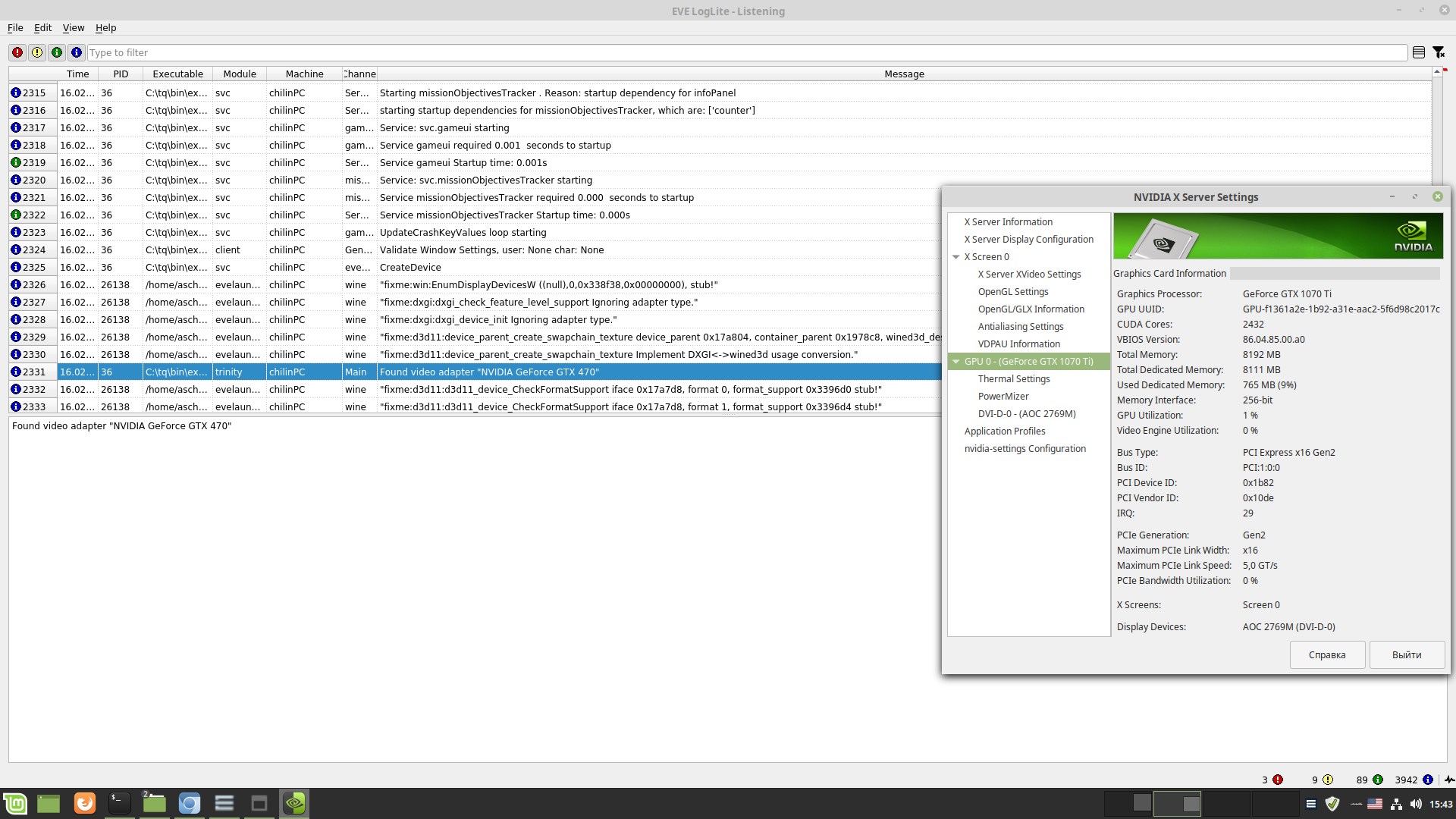Open the terminal from the taskbar
1456x819 pixels.
point(119,803)
